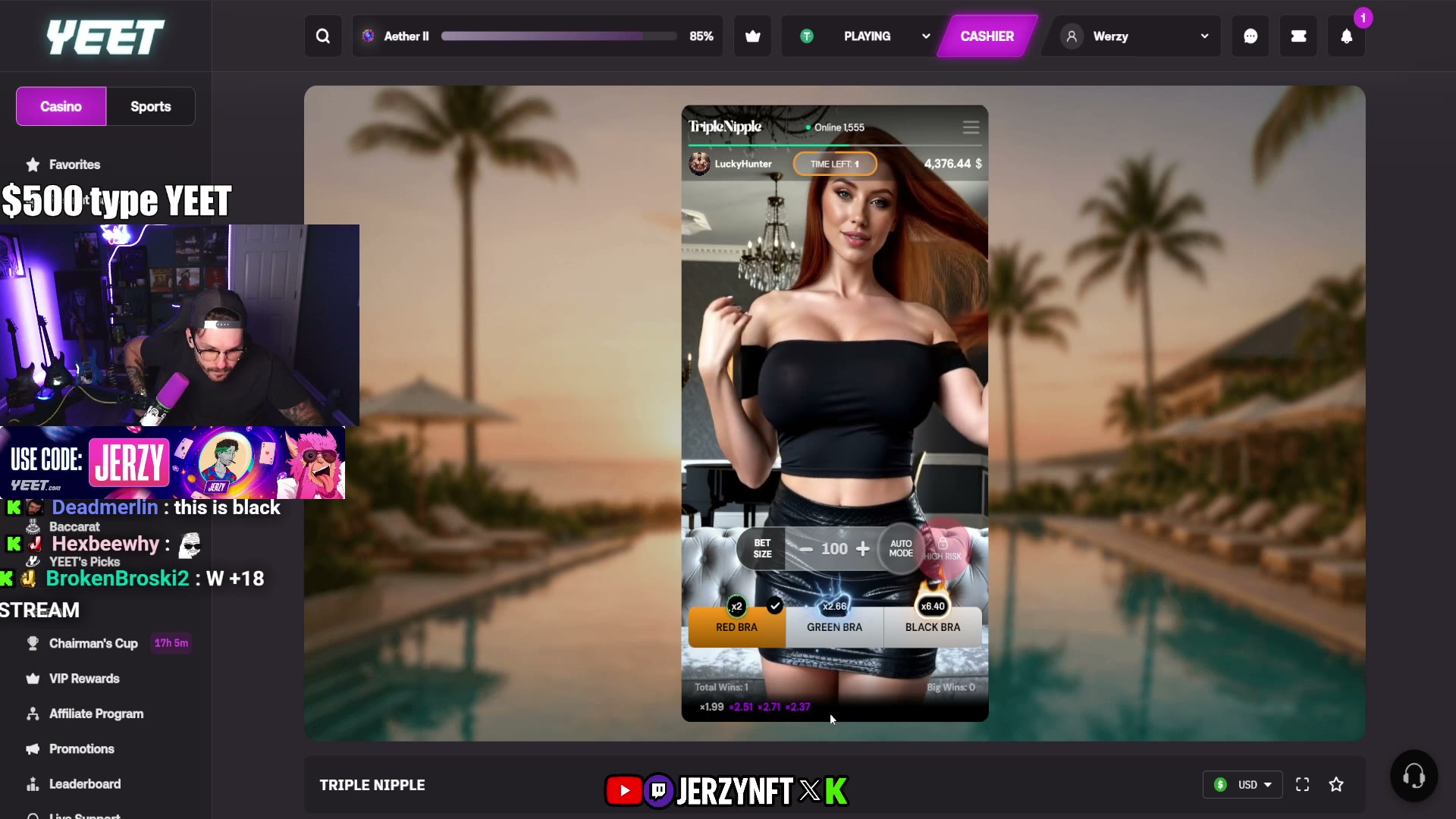Click the YEET logo
The image size is (1456, 819).
click(x=105, y=36)
